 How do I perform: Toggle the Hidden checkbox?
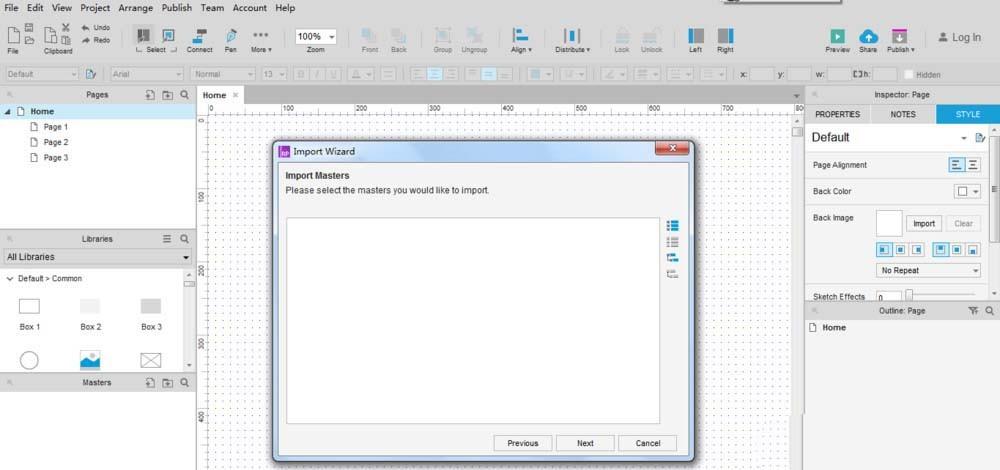pos(908,74)
